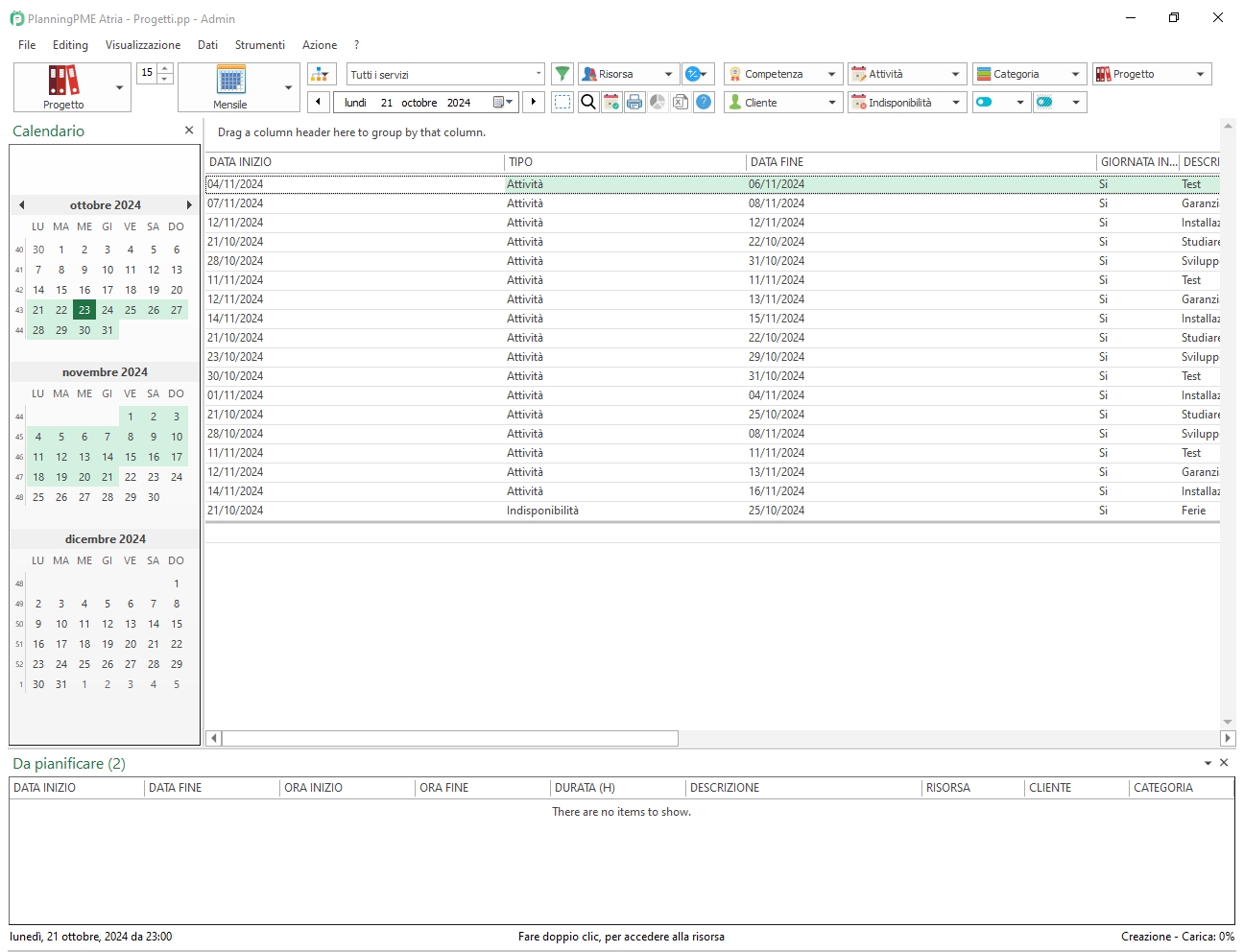Select the Indisponibilità row with Ferie
This screenshot has height=952, width=1244.
[x=712, y=511]
